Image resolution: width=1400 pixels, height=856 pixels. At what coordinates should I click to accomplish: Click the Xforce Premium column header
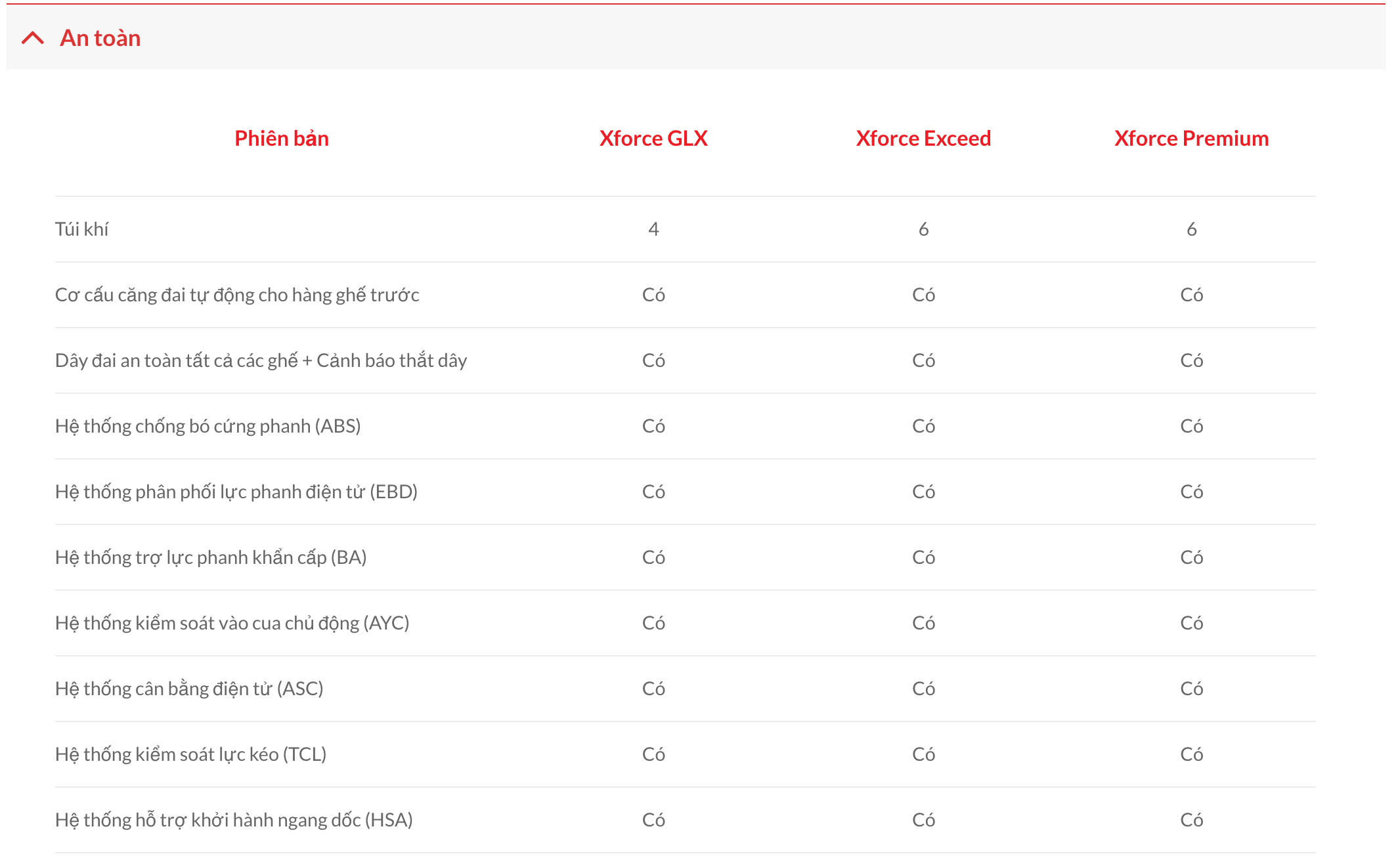[1191, 139]
